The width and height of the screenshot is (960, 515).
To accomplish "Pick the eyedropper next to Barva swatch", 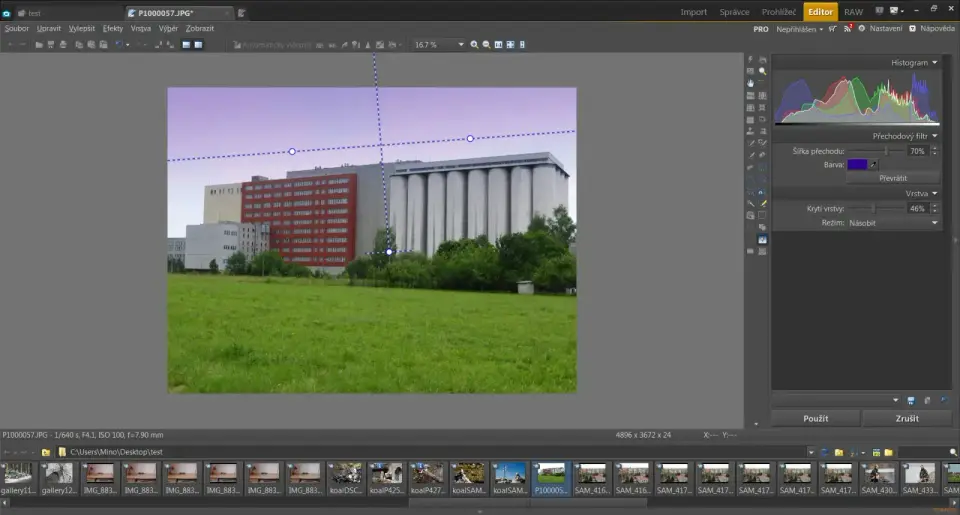I will [874, 164].
